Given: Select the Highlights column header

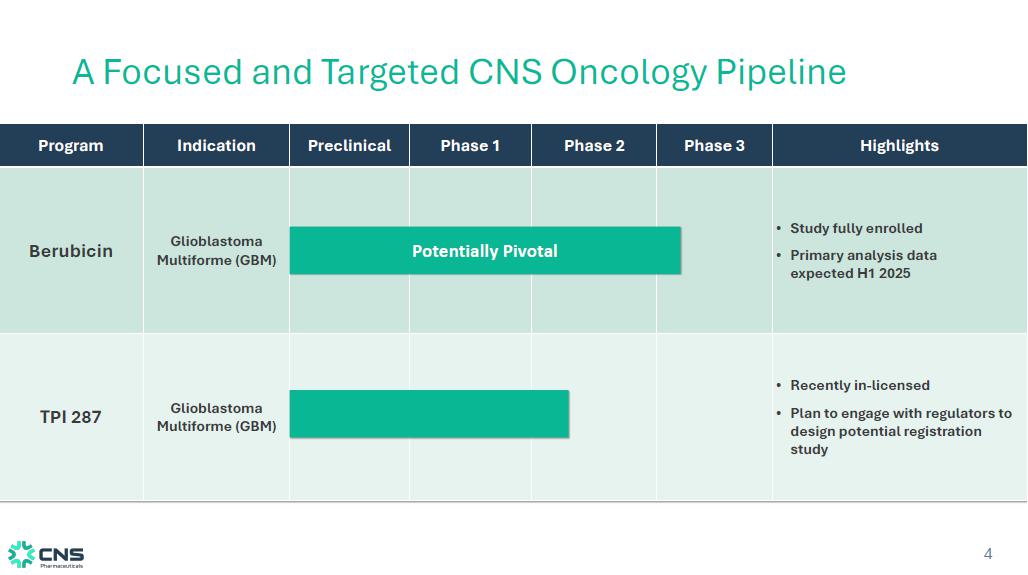Looking at the screenshot, I should (899, 146).
